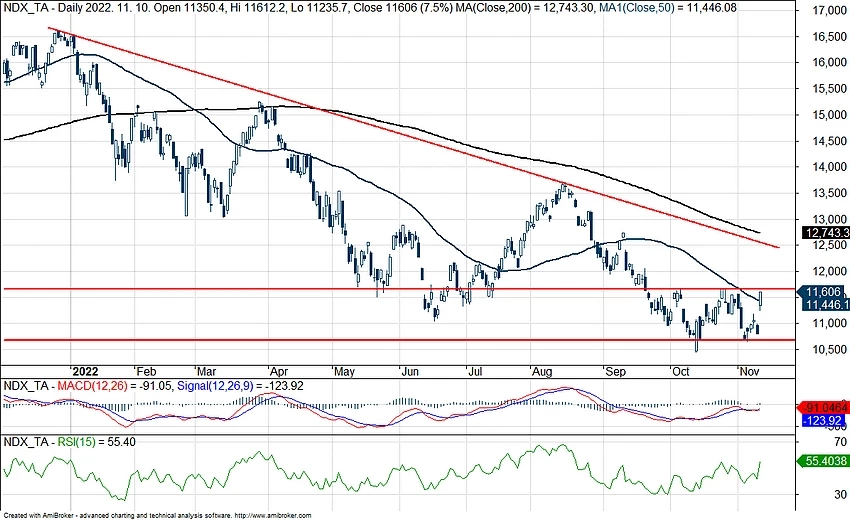Click the Apr month label on time axis
850x520 pixels.
point(279,371)
